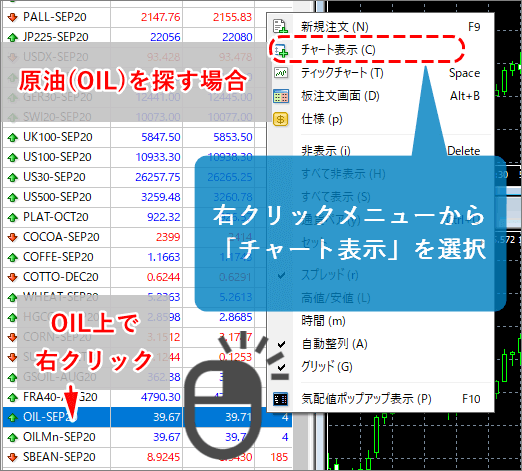Click the new order document icon
Viewport: 522px width, 471px height.
(x=280, y=26)
